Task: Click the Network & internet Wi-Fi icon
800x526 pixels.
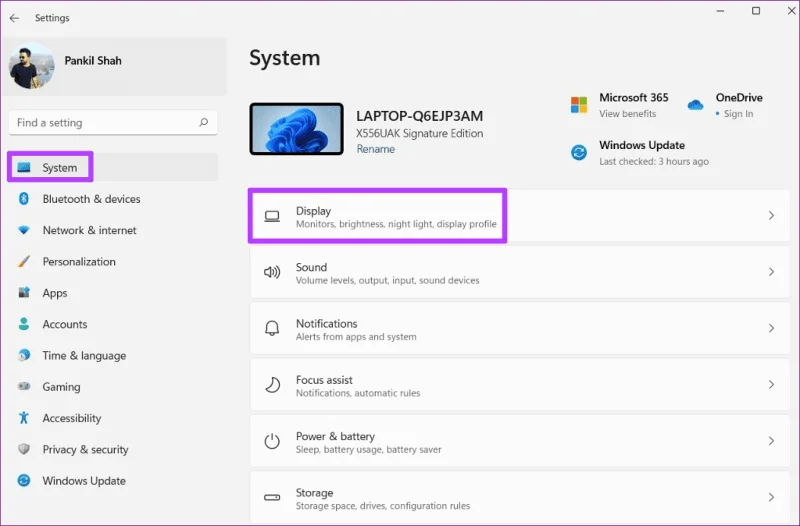Action: (23, 230)
